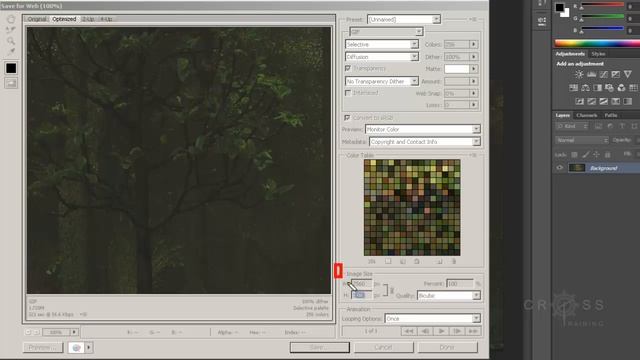Add Color Balance scales icon
This screenshot has width=640, height=360.
585,88
